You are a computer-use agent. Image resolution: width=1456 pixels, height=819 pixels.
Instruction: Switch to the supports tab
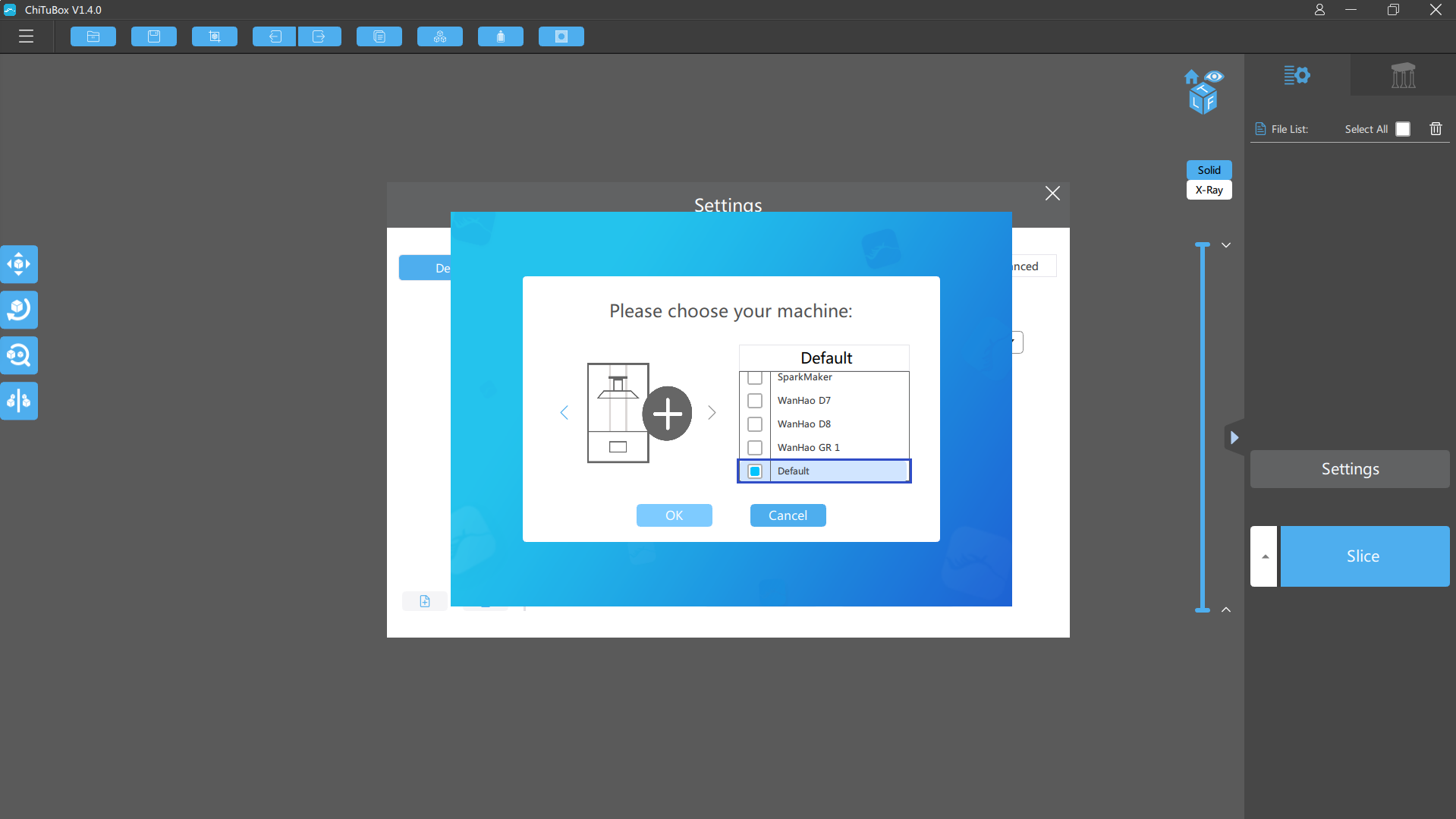pyautogui.click(x=1403, y=75)
